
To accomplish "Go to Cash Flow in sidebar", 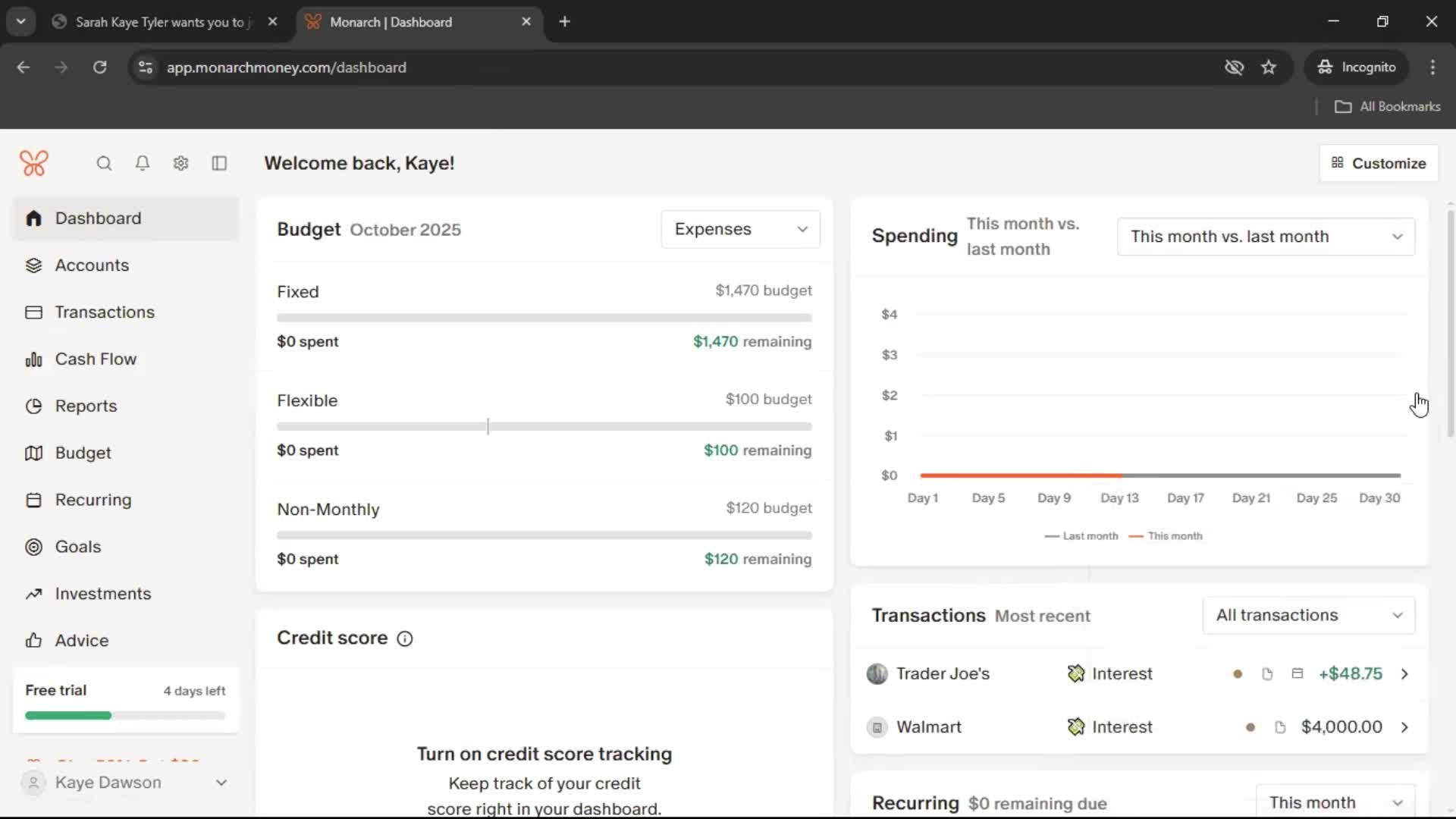I will 96,359.
